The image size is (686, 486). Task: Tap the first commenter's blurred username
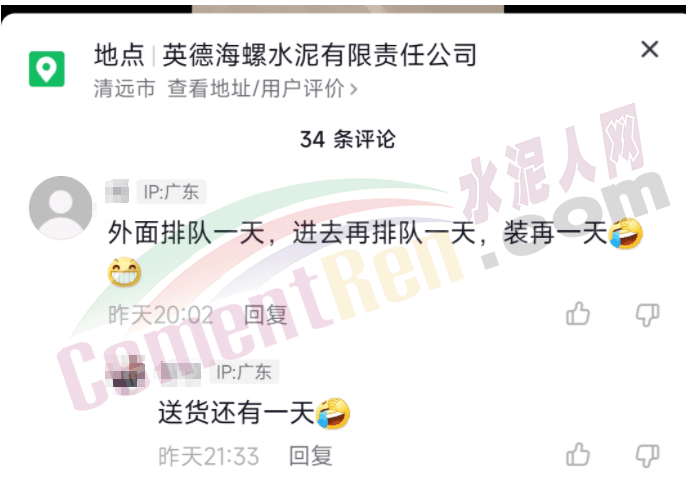pos(117,191)
